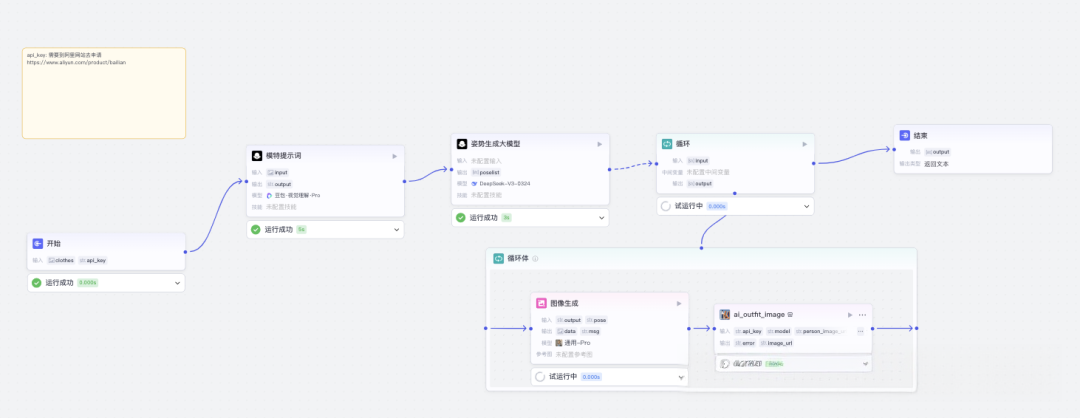The width and height of the screenshot is (1080, 418).
Task: Show more ai_outfit_image input parameters
Action: click(x=860, y=330)
